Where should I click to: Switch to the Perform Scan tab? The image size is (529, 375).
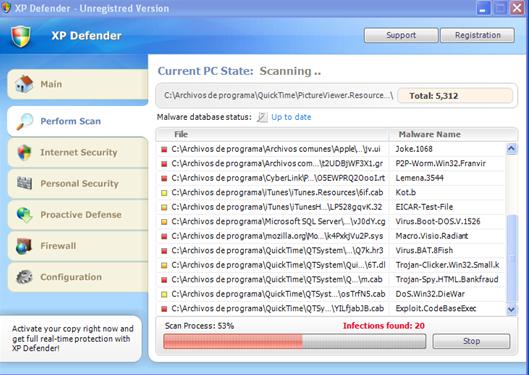click(x=77, y=121)
